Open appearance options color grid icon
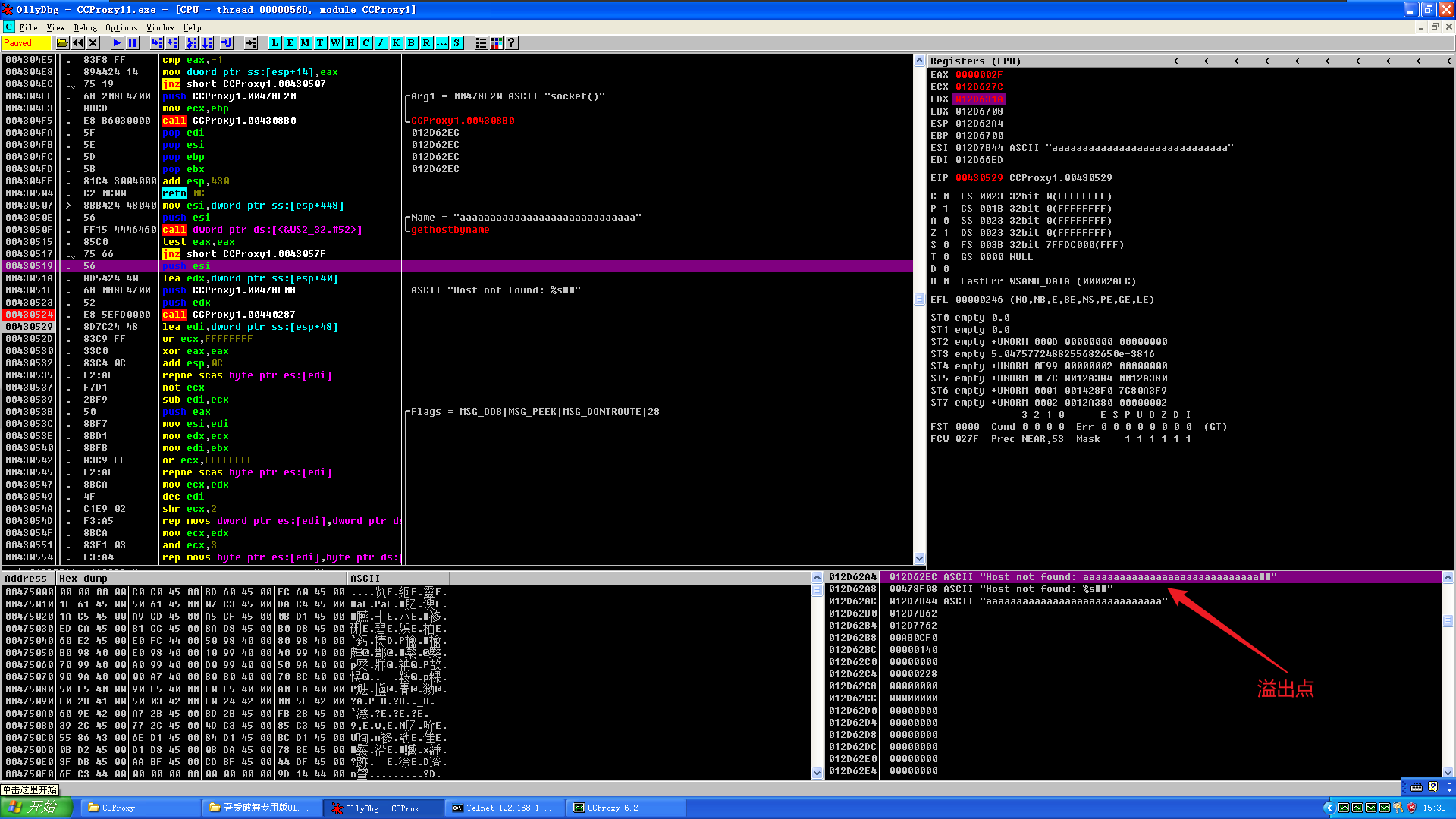Image resolution: width=1456 pixels, height=819 pixels. click(x=497, y=43)
